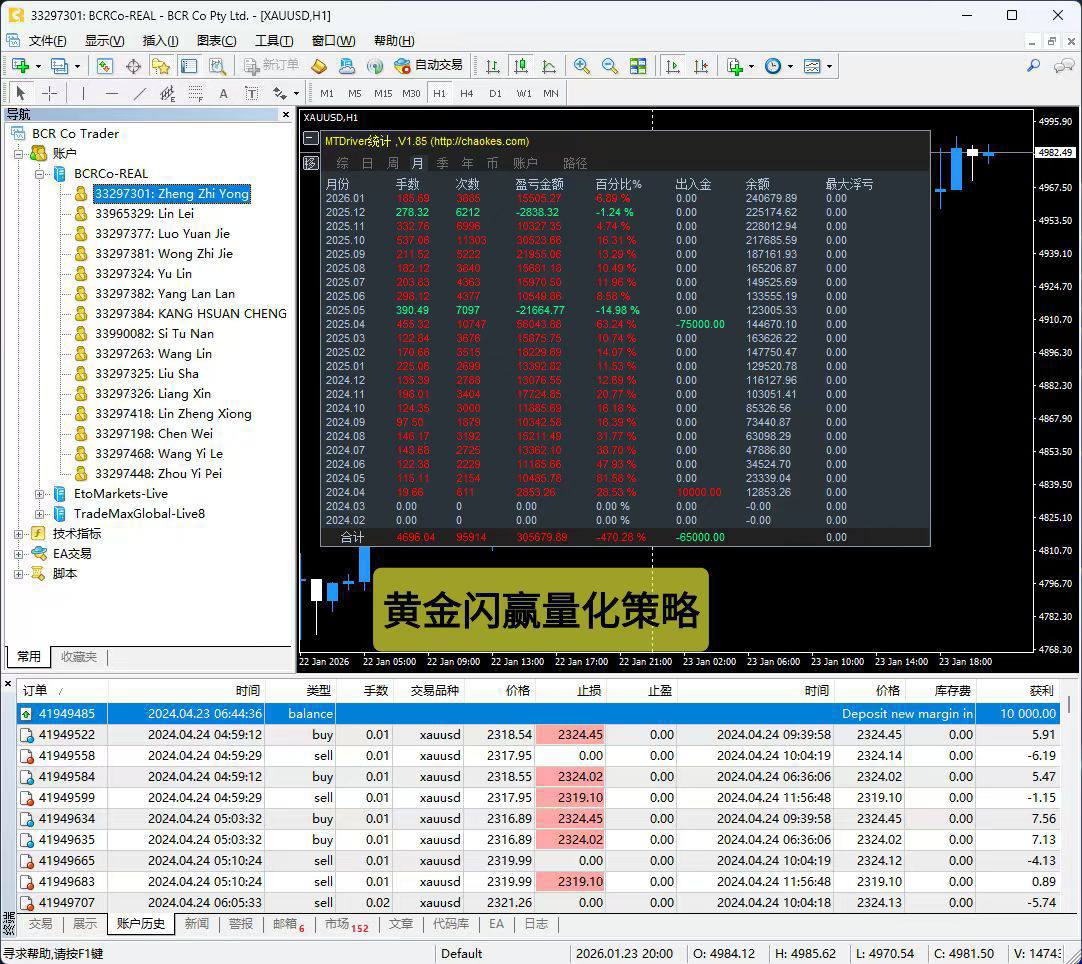Select the 年 tab in MTDriver panel
This screenshot has width=1082, height=964.
coord(467,163)
